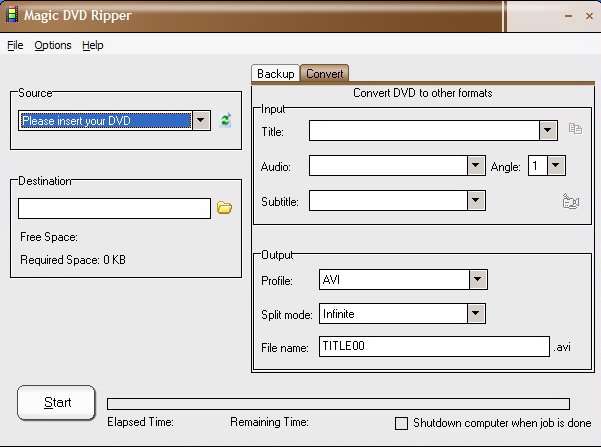Select the Convert tab
The height and width of the screenshot is (447, 601).
click(325, 74)
